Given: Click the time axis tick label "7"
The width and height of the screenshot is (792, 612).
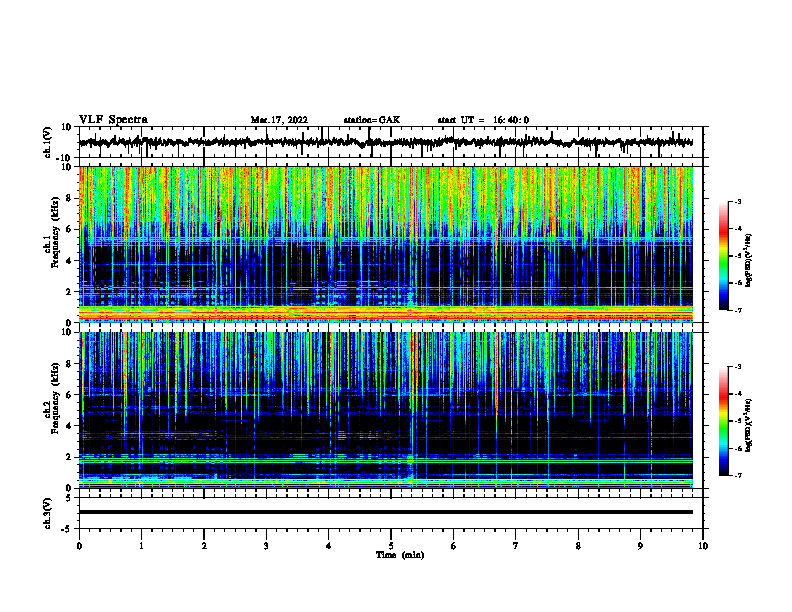Looking at the screenshot, I should (516, 546).
